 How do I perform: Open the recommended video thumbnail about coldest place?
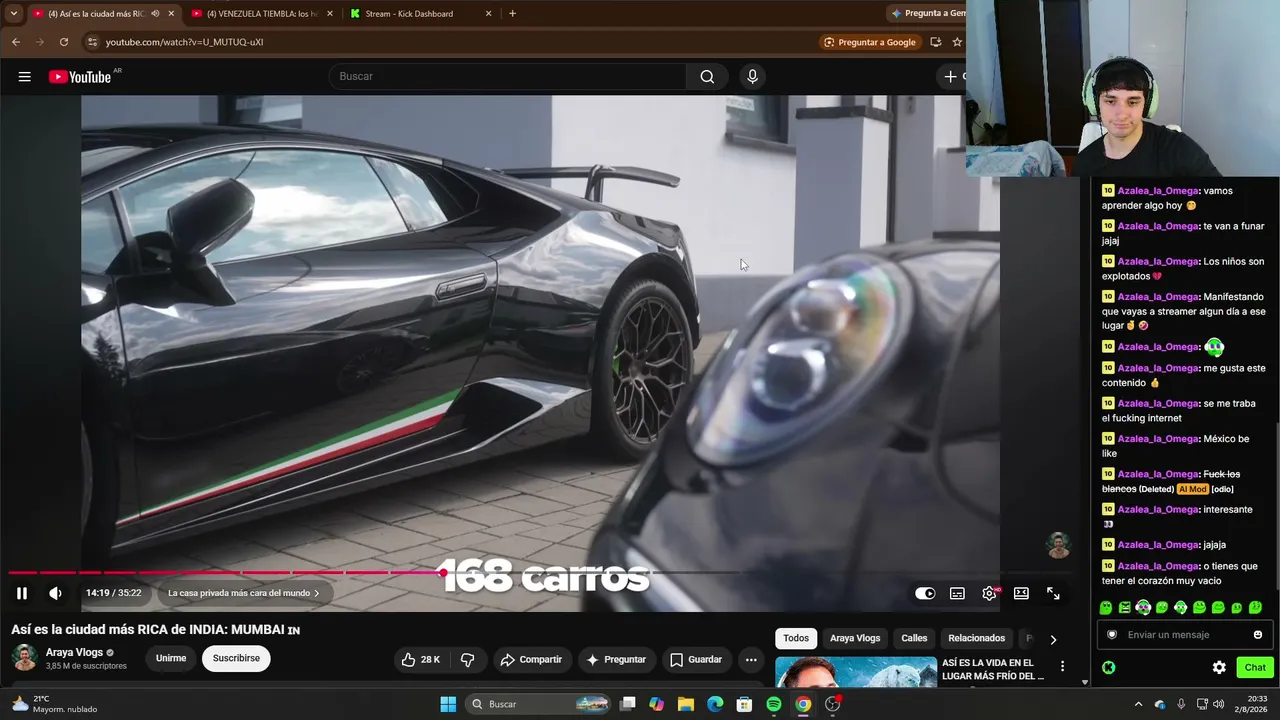click(x=855, y=672)
